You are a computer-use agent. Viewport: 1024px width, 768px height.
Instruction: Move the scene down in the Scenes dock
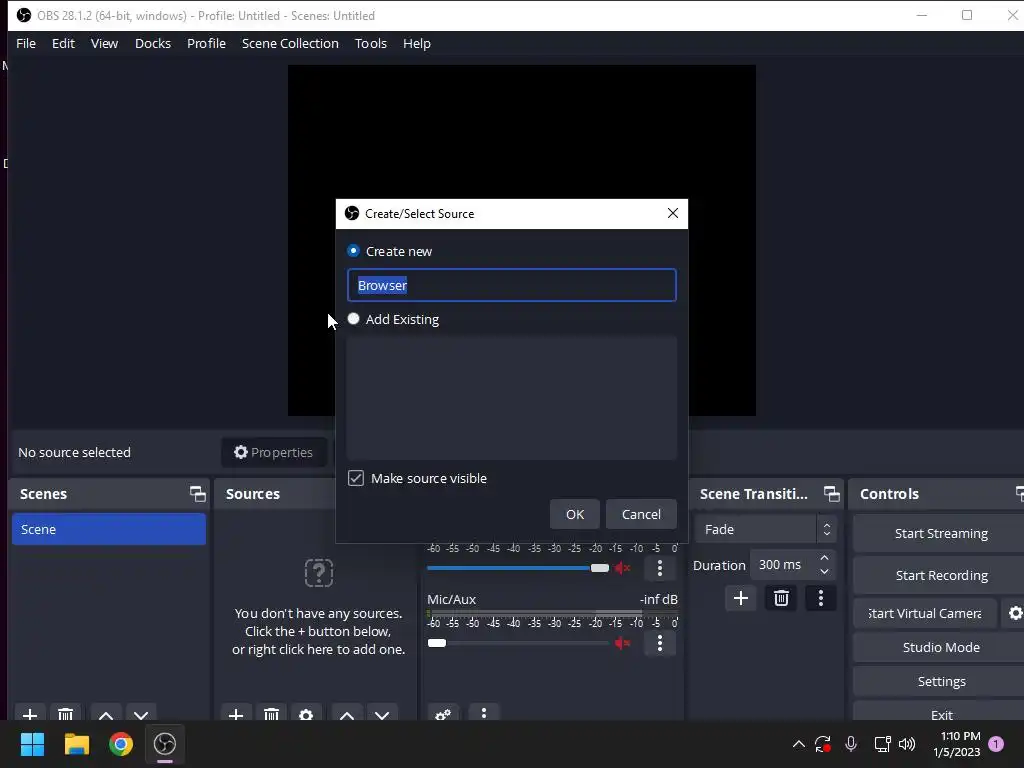[x=141, y=714]
